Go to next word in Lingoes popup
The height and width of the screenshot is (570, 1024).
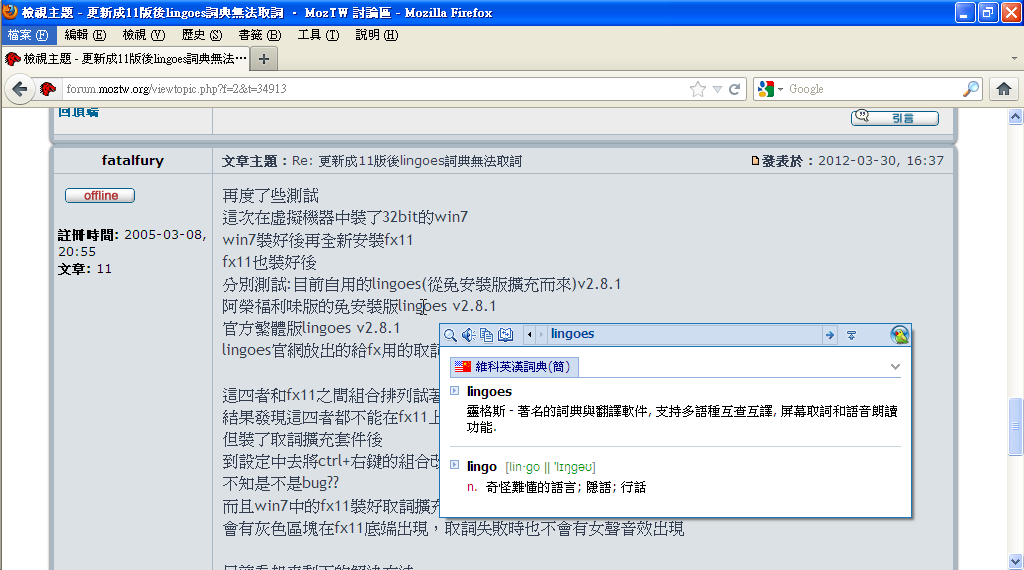[x=541, y=335]
